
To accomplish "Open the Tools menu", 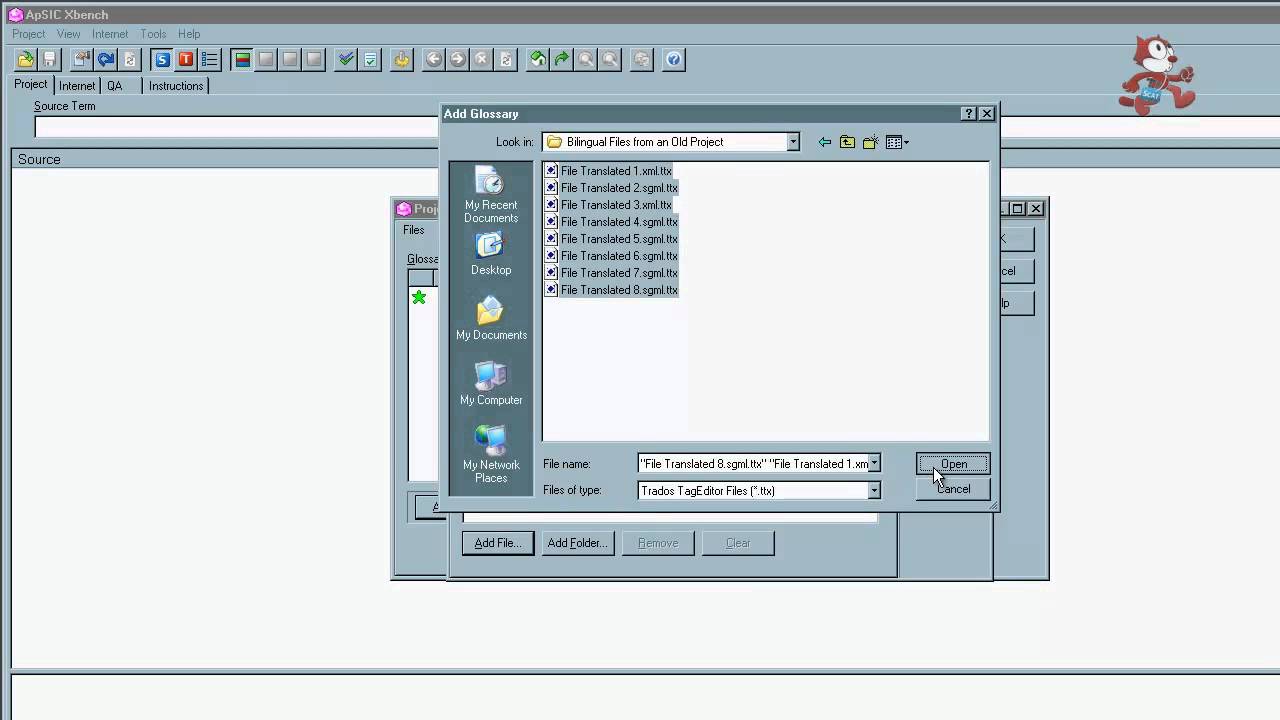I will click(x=153, y=34).
